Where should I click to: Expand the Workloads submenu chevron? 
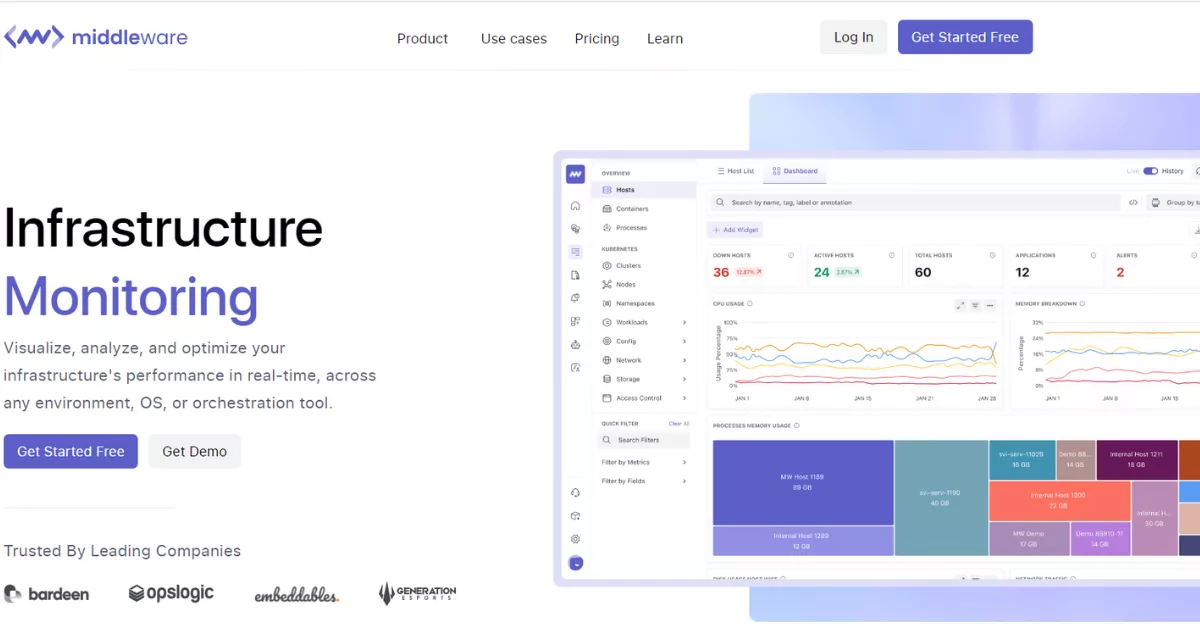(684, 323)
